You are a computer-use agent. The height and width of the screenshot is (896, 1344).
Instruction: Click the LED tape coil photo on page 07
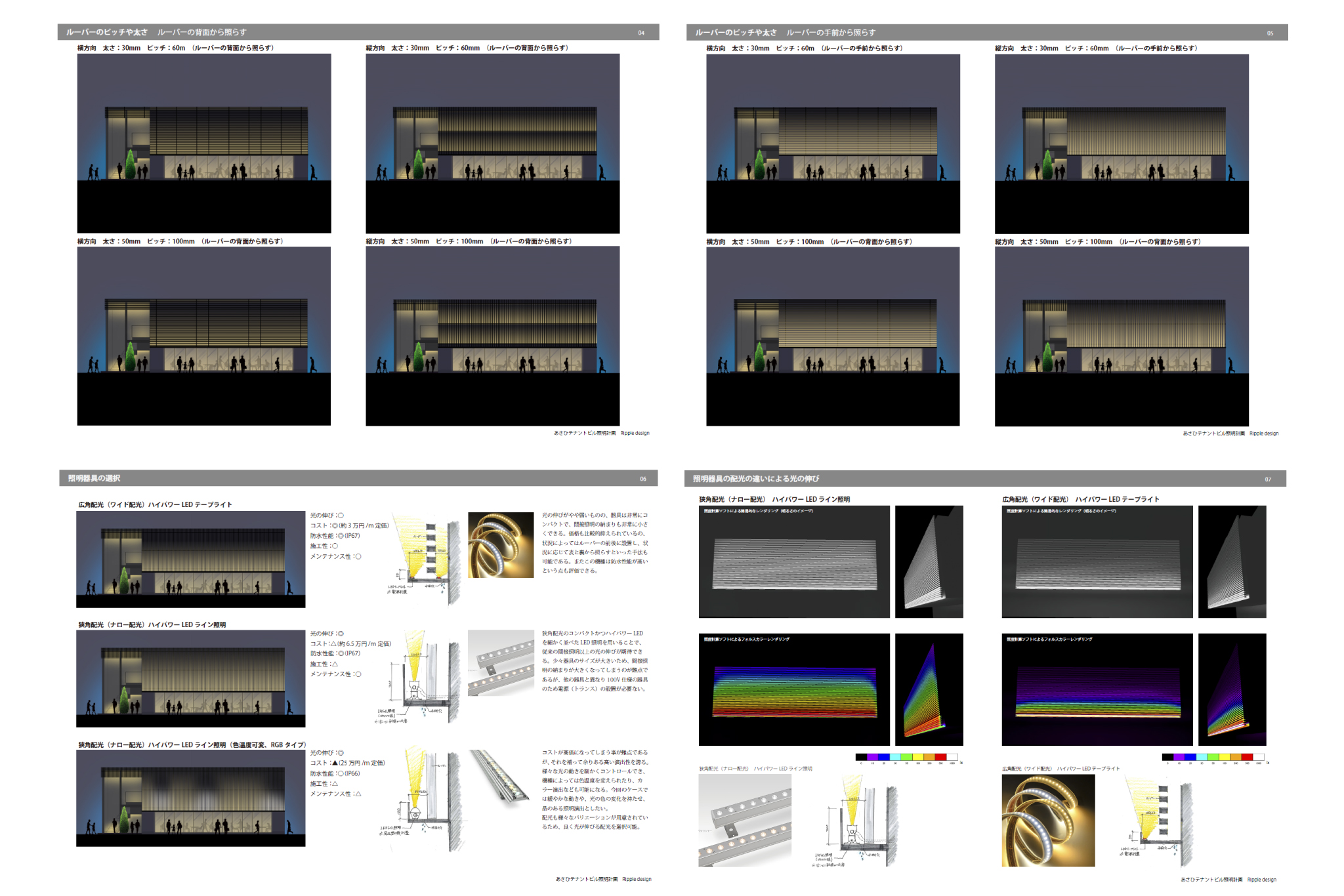pyautogui.click(x=1048, y=821)
